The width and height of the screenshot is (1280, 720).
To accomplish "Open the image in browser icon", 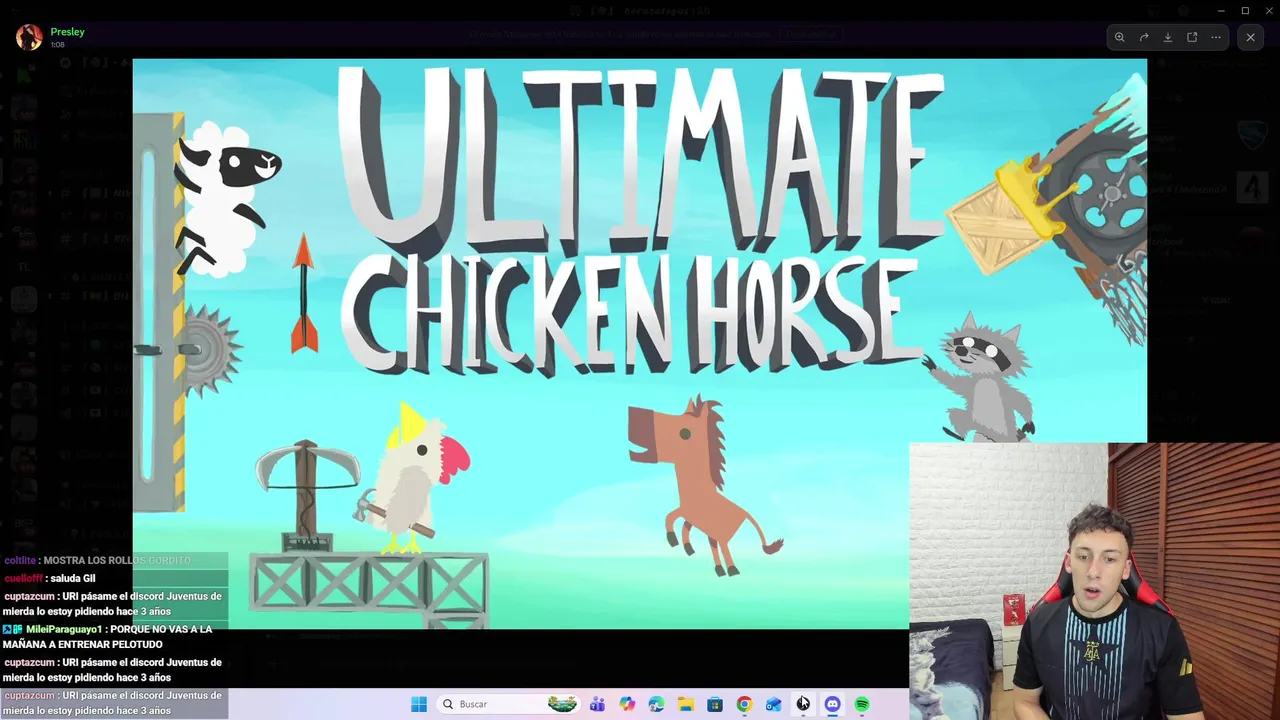I will coord(1192,37).
